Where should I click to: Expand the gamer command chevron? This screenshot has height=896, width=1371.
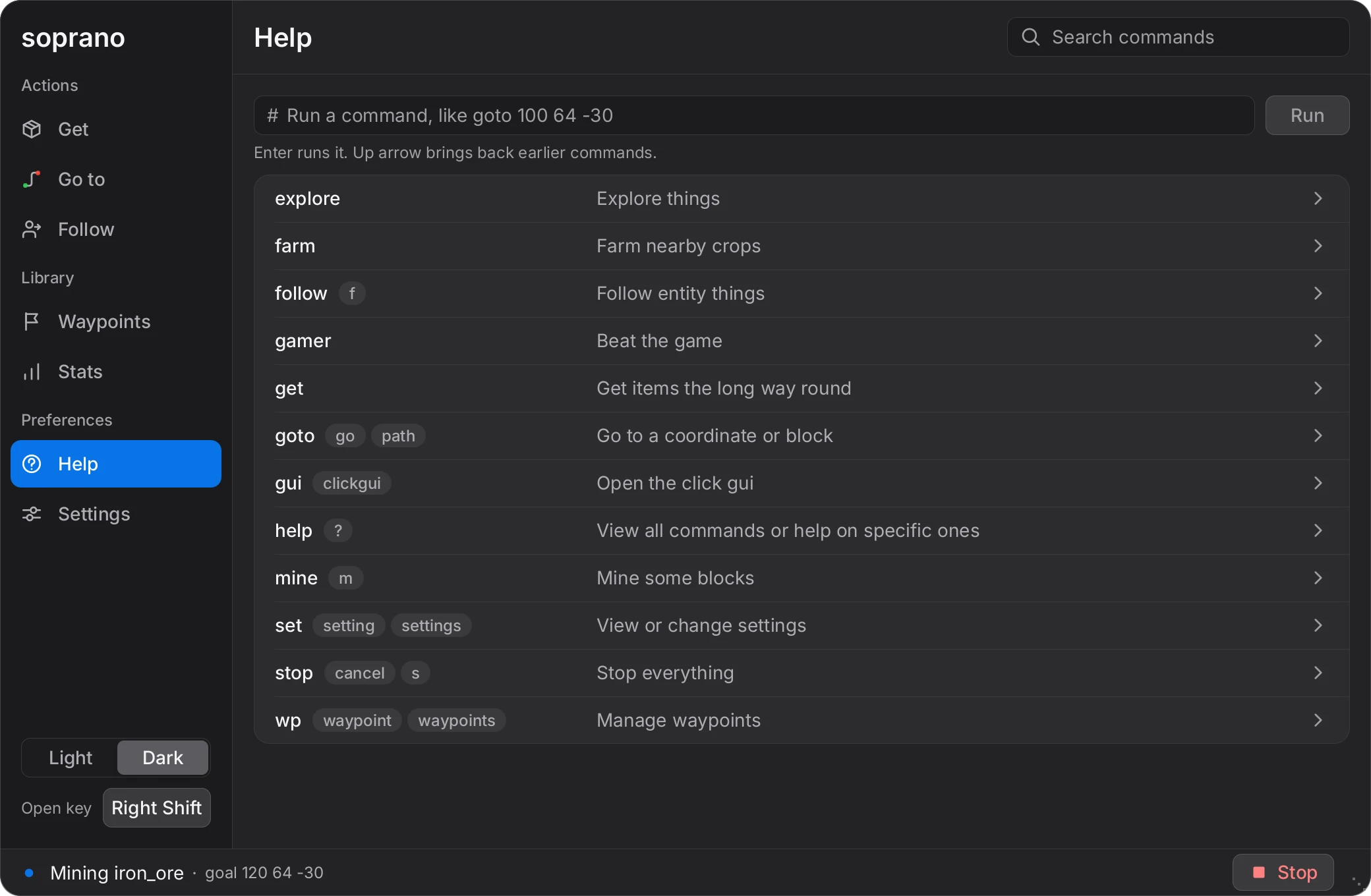1318,341
